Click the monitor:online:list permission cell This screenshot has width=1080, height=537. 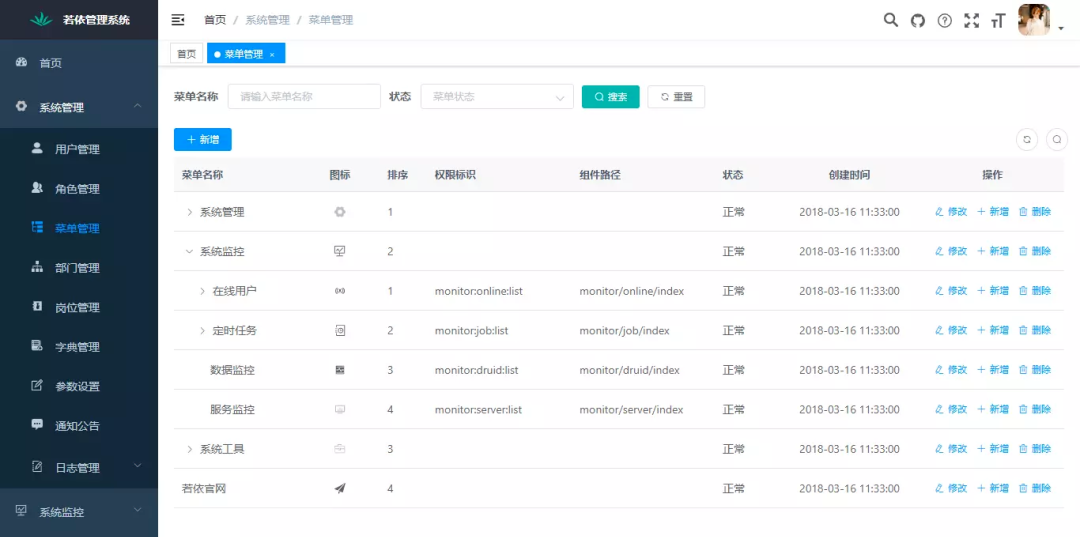point(479,291)
